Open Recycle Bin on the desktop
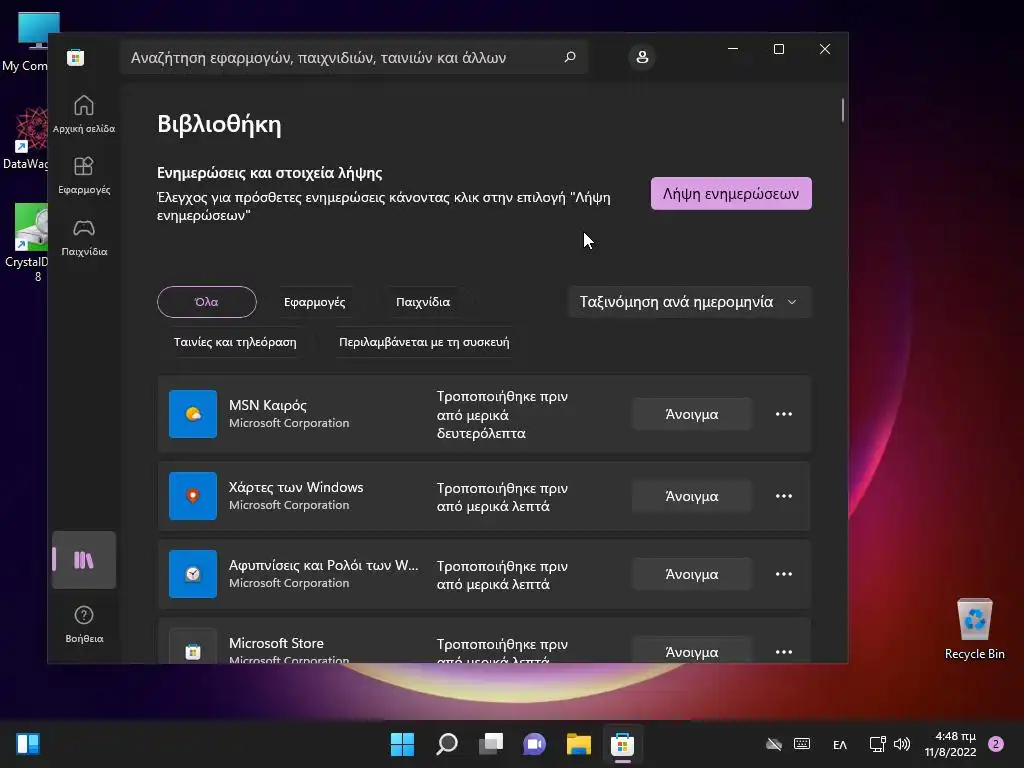1024x768 pixels. (x=974, y=628)
